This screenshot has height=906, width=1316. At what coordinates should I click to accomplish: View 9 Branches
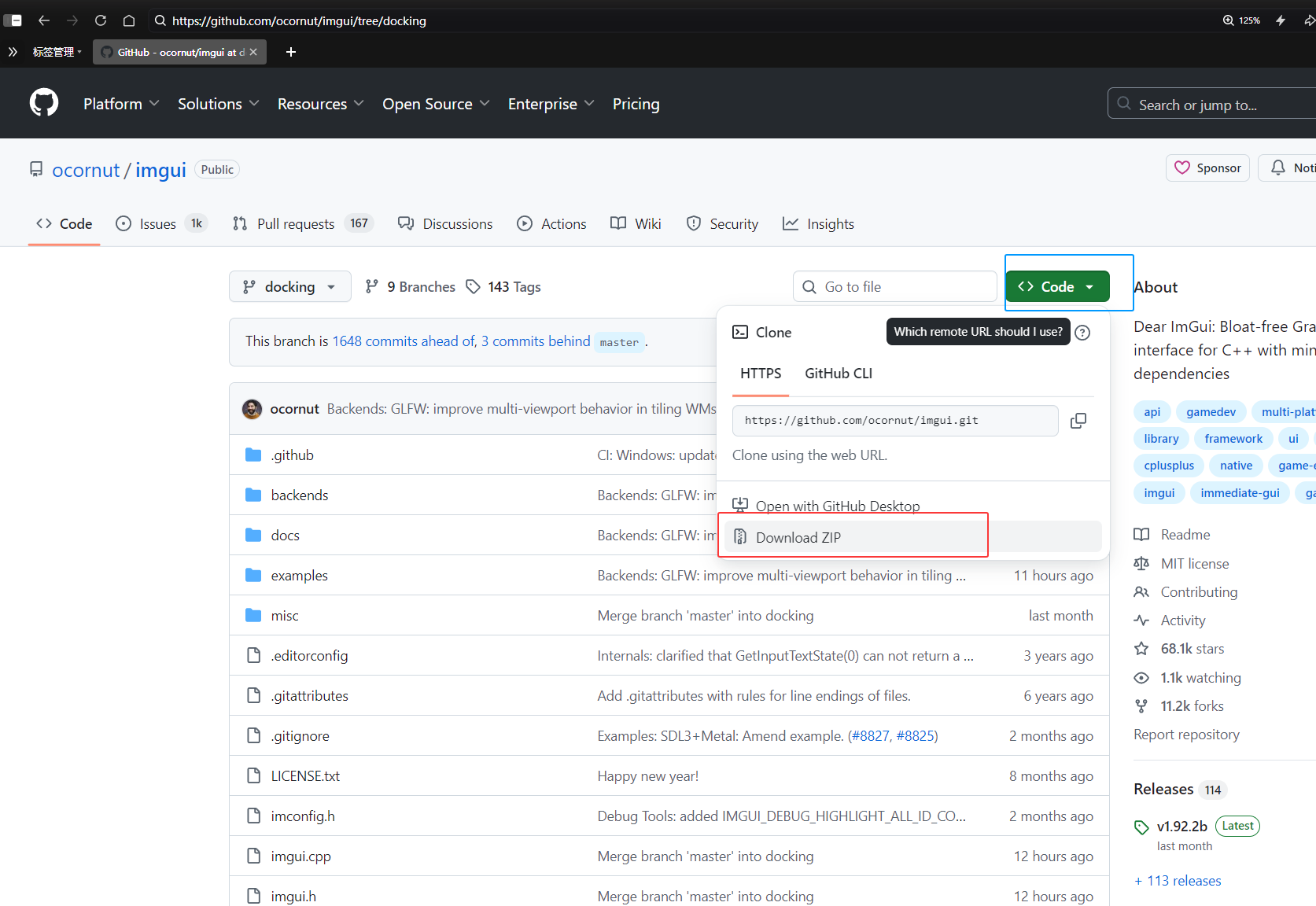click(x=411, y=287)
